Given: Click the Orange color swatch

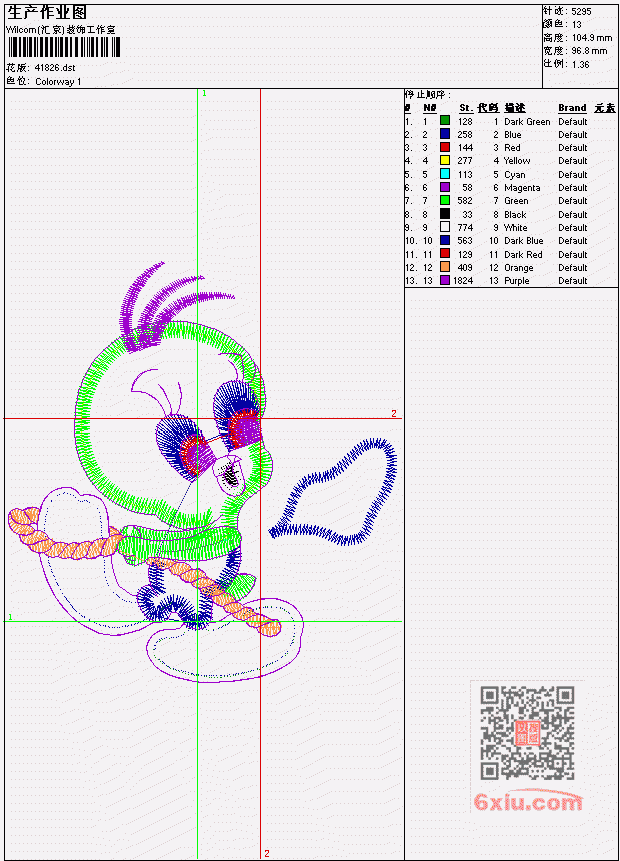Looking at the screenshot, I should pos(445,267).
